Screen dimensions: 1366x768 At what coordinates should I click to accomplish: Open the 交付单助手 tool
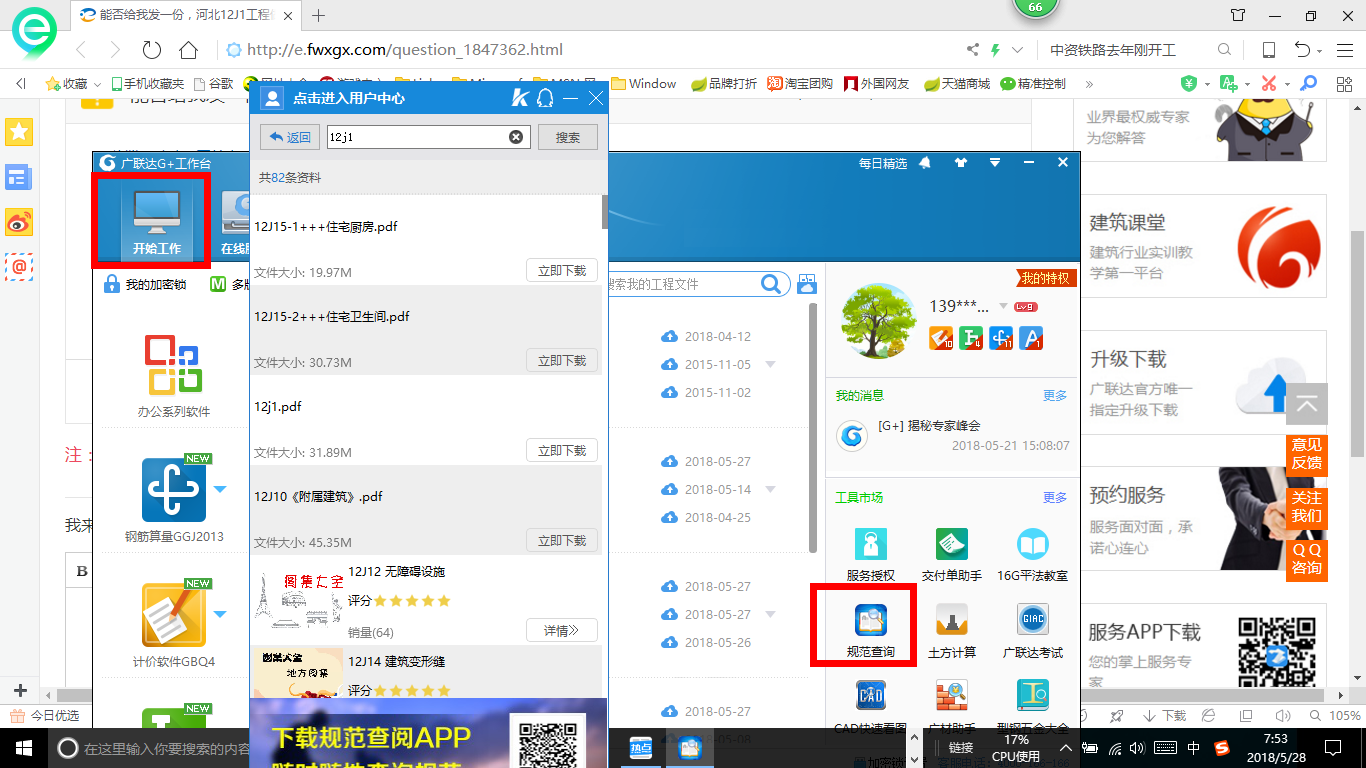point(952,555)
